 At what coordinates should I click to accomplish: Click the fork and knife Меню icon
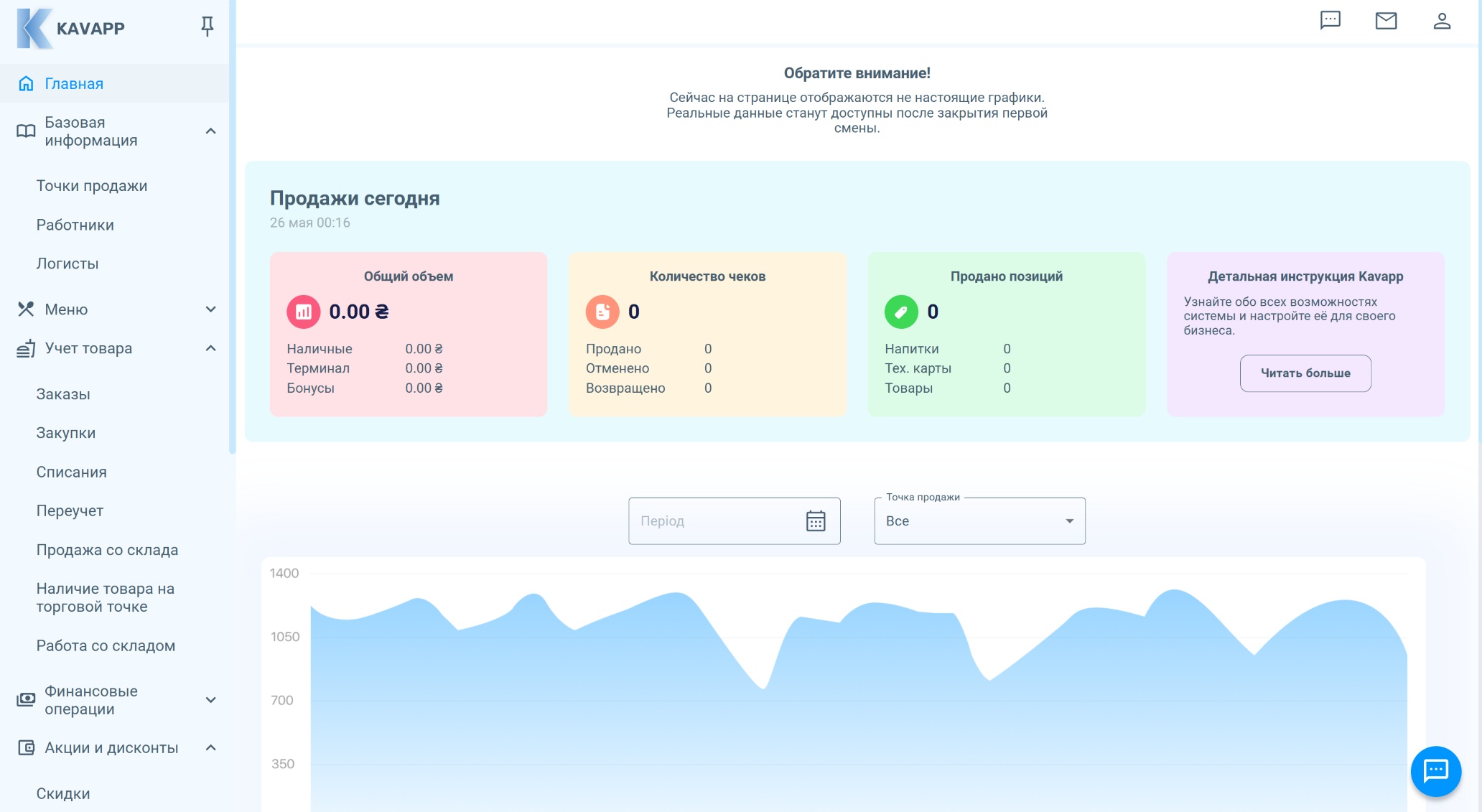click(26, 309)
